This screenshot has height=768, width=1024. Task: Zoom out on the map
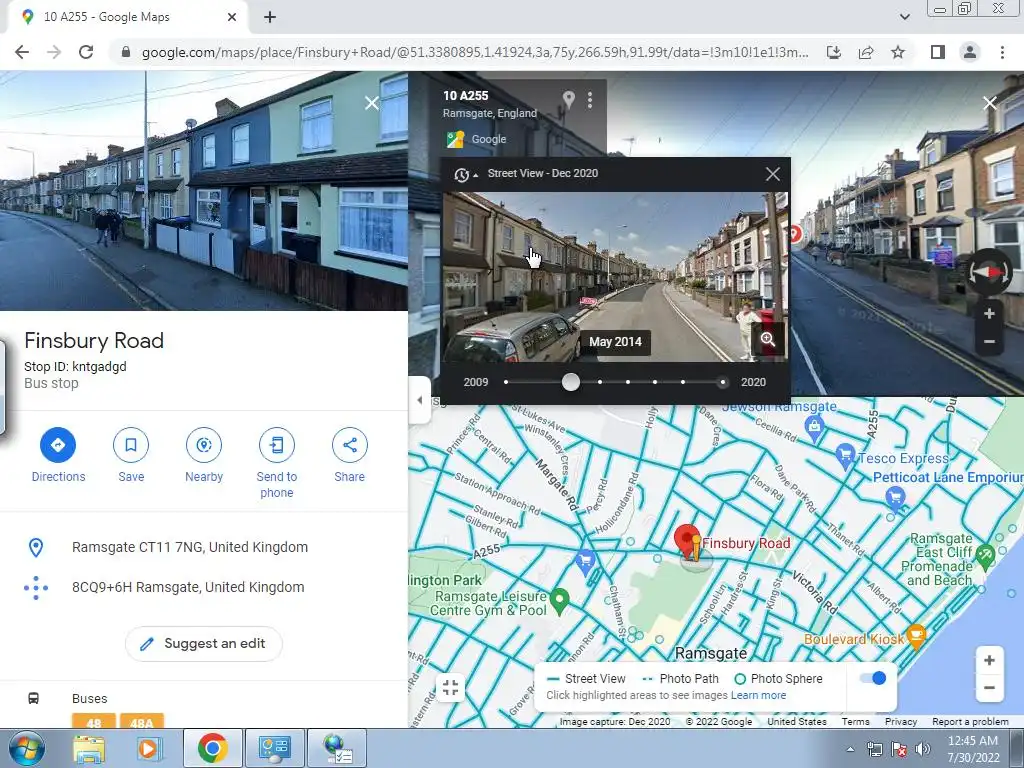(989, 688)
